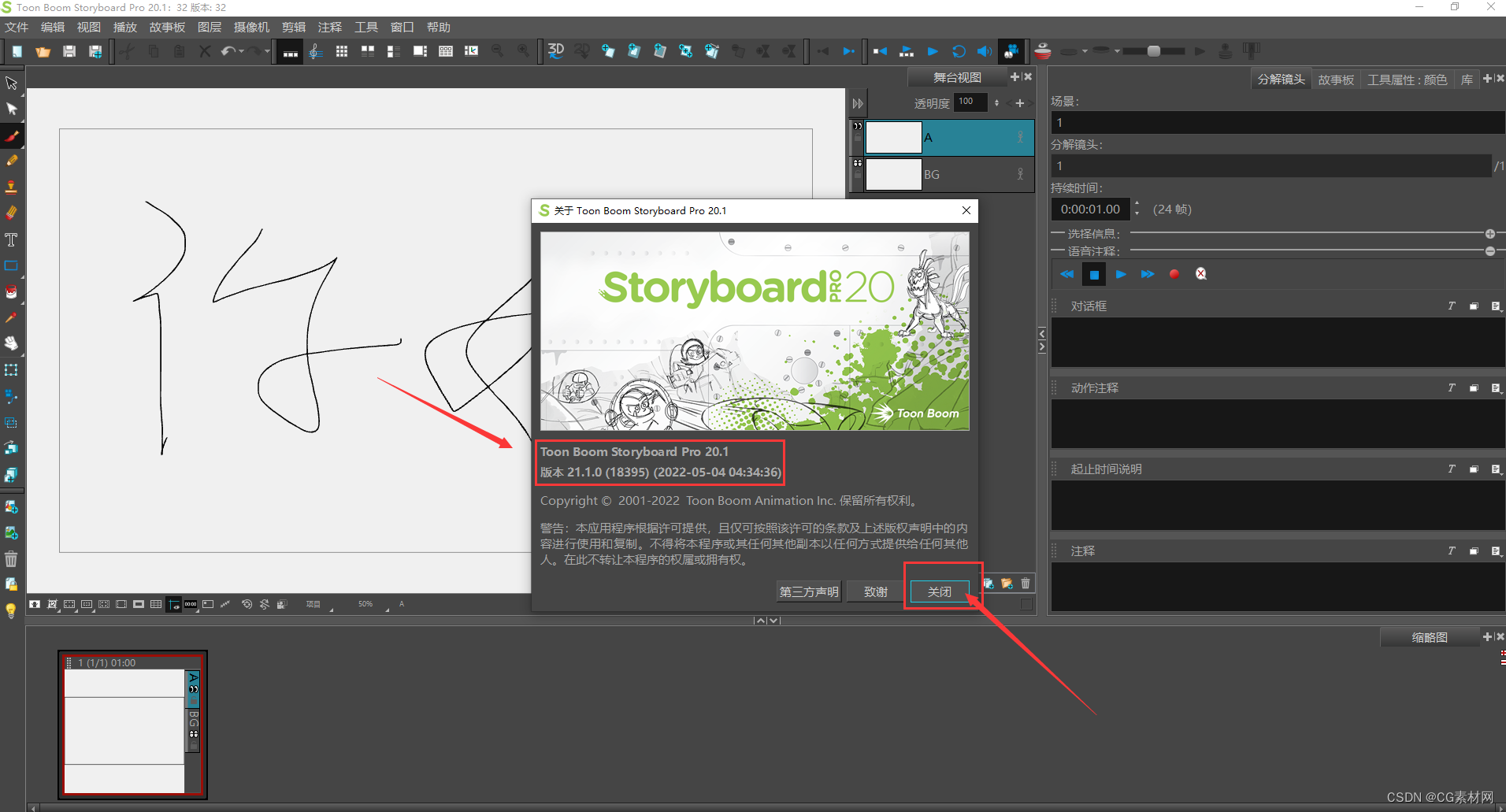This screenshot has width=1506, height=812.
Task: Switch to the 库 tab
Action: click(x=1466, y=79)
